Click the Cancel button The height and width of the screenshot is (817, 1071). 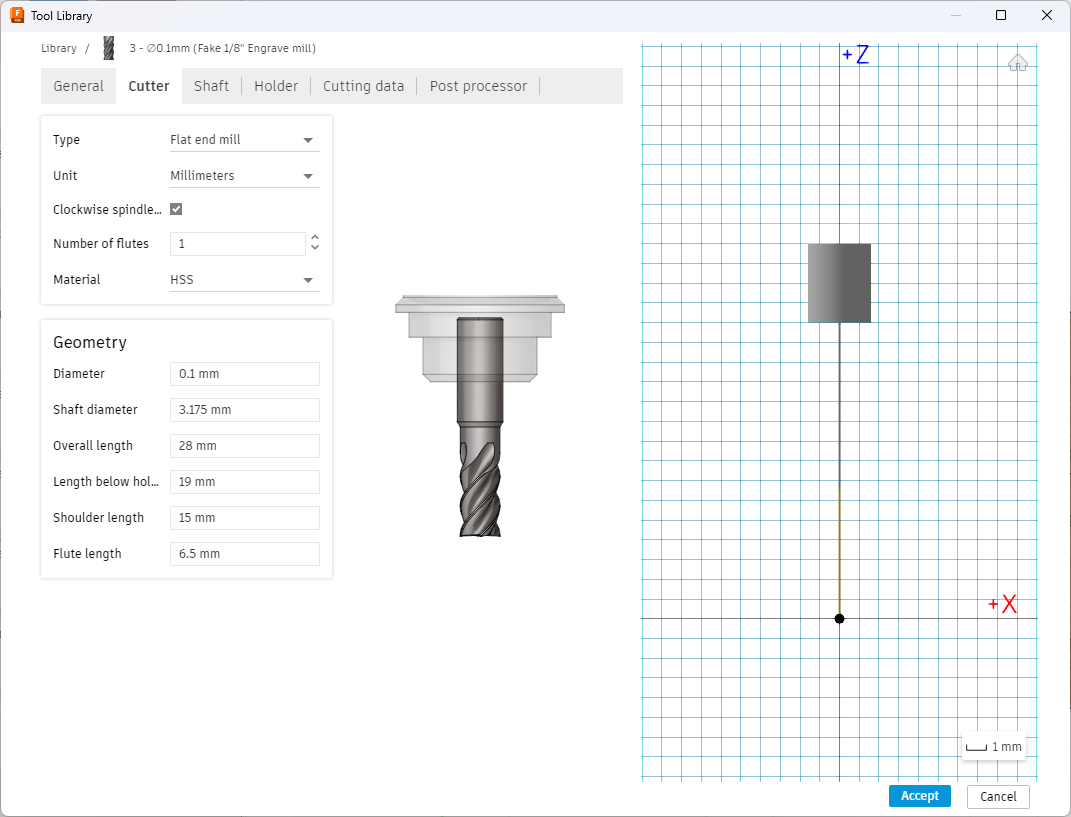(x=997, y=797)
